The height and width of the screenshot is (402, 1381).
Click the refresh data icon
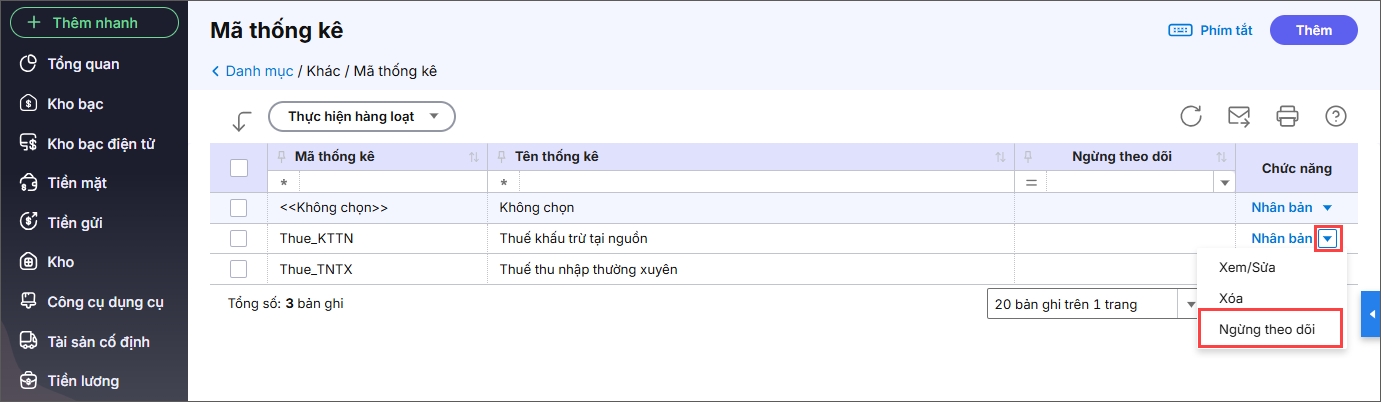(1190, 116)
